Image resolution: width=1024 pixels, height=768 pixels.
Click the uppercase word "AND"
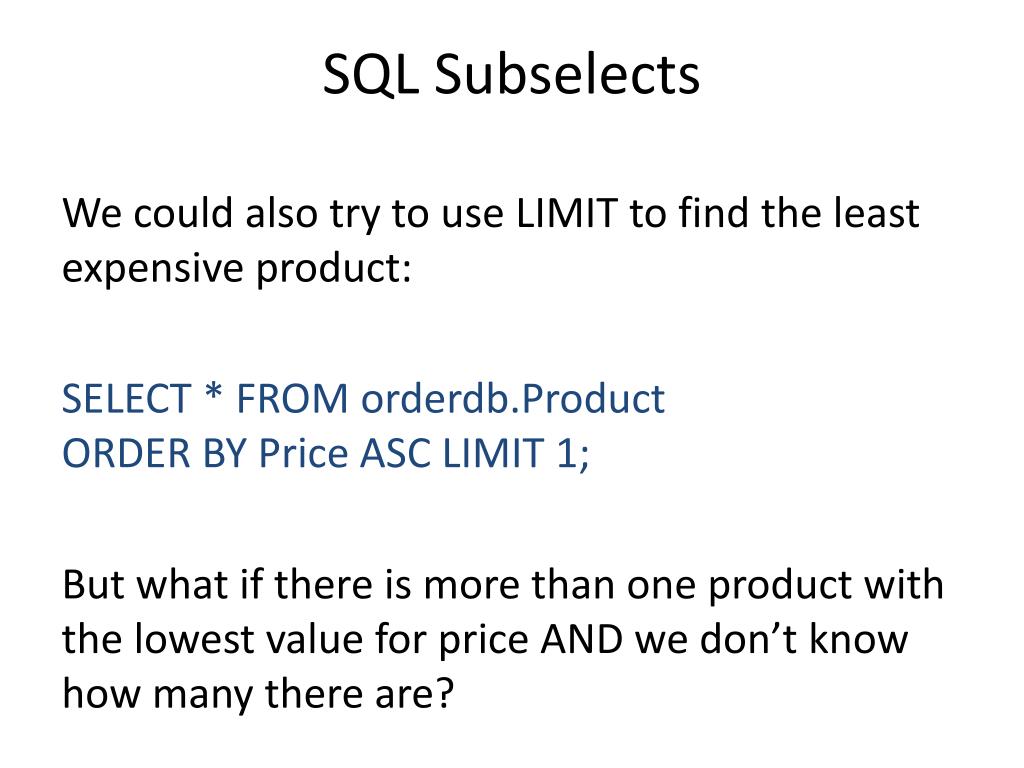point(581,639)
